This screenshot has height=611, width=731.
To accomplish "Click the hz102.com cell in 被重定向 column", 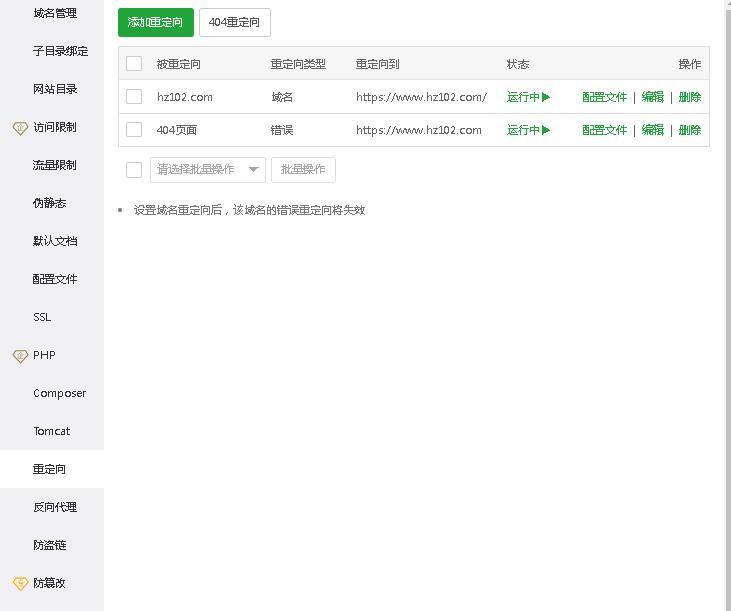I will click(x=185, y=97).
